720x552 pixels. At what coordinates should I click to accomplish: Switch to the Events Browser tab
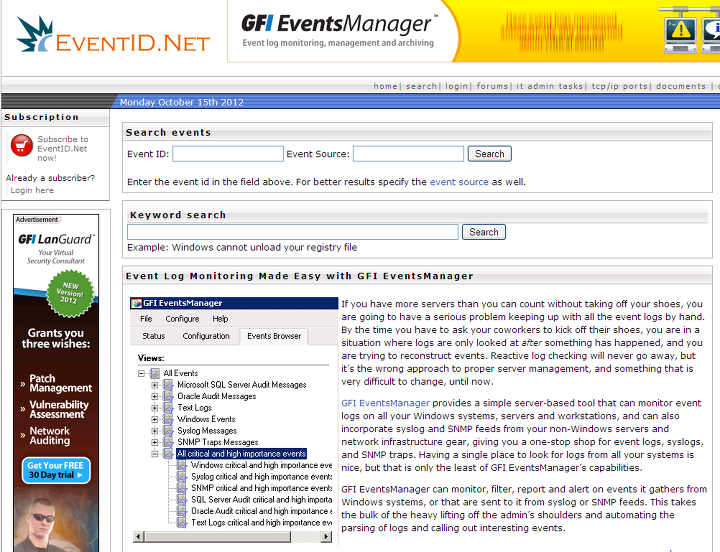274,336
